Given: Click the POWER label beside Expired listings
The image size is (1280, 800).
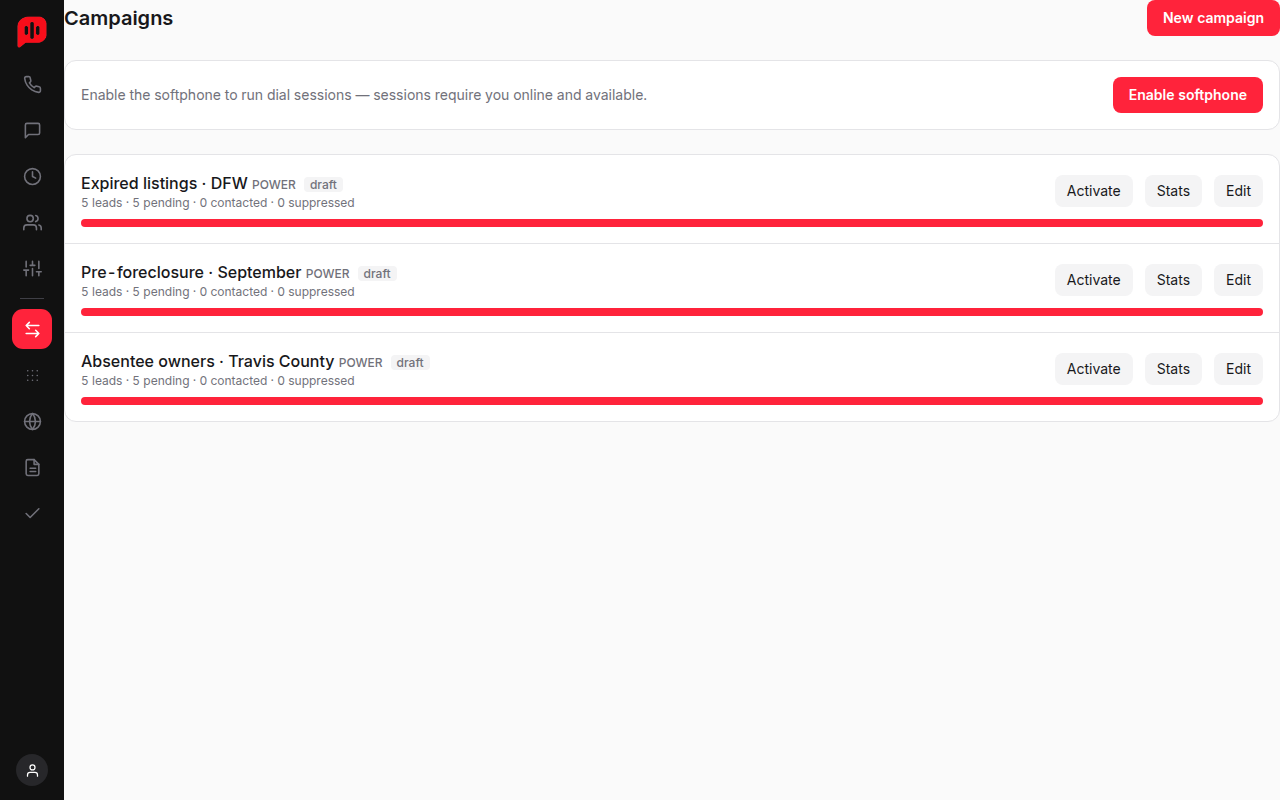Looking at the screenshot, I should [274, 185].
